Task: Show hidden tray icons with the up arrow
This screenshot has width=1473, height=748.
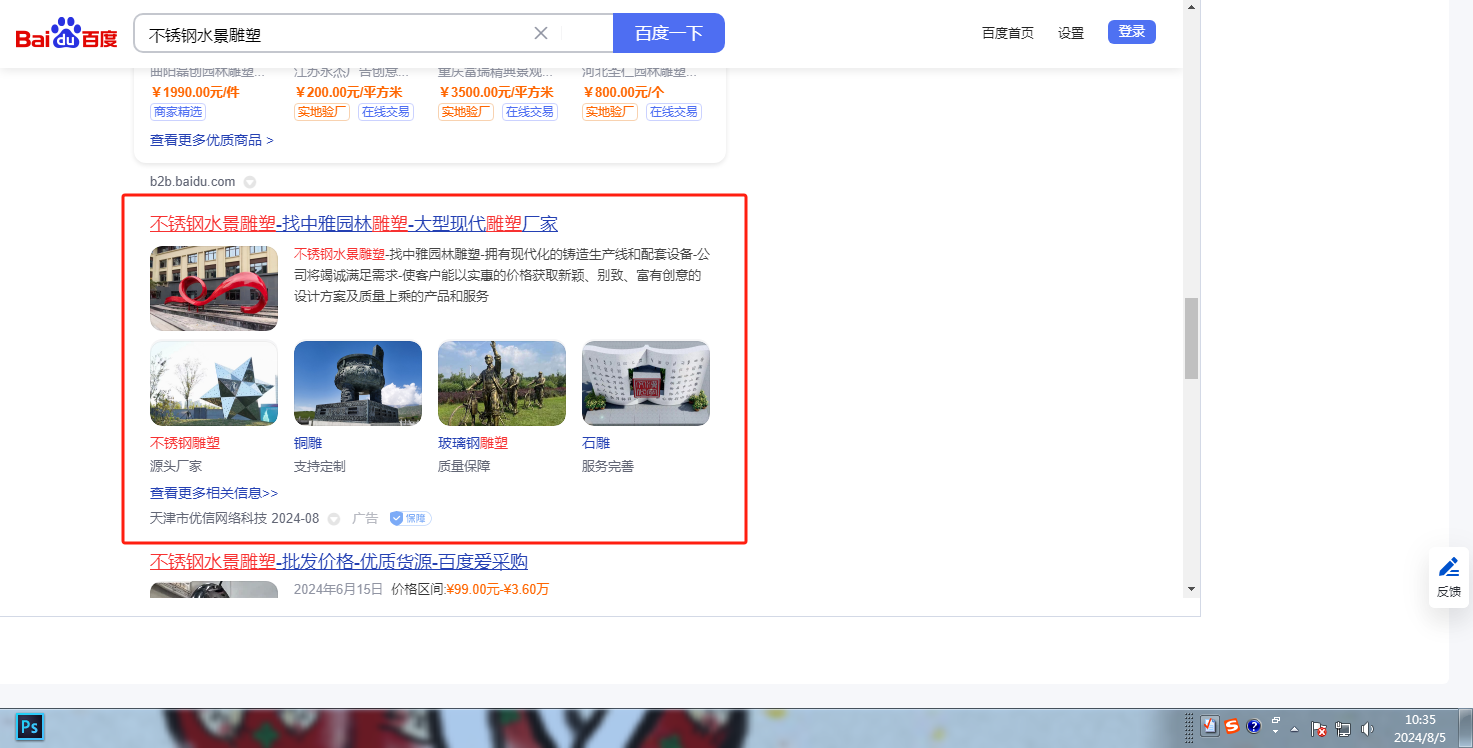Action: point(1294,728)
